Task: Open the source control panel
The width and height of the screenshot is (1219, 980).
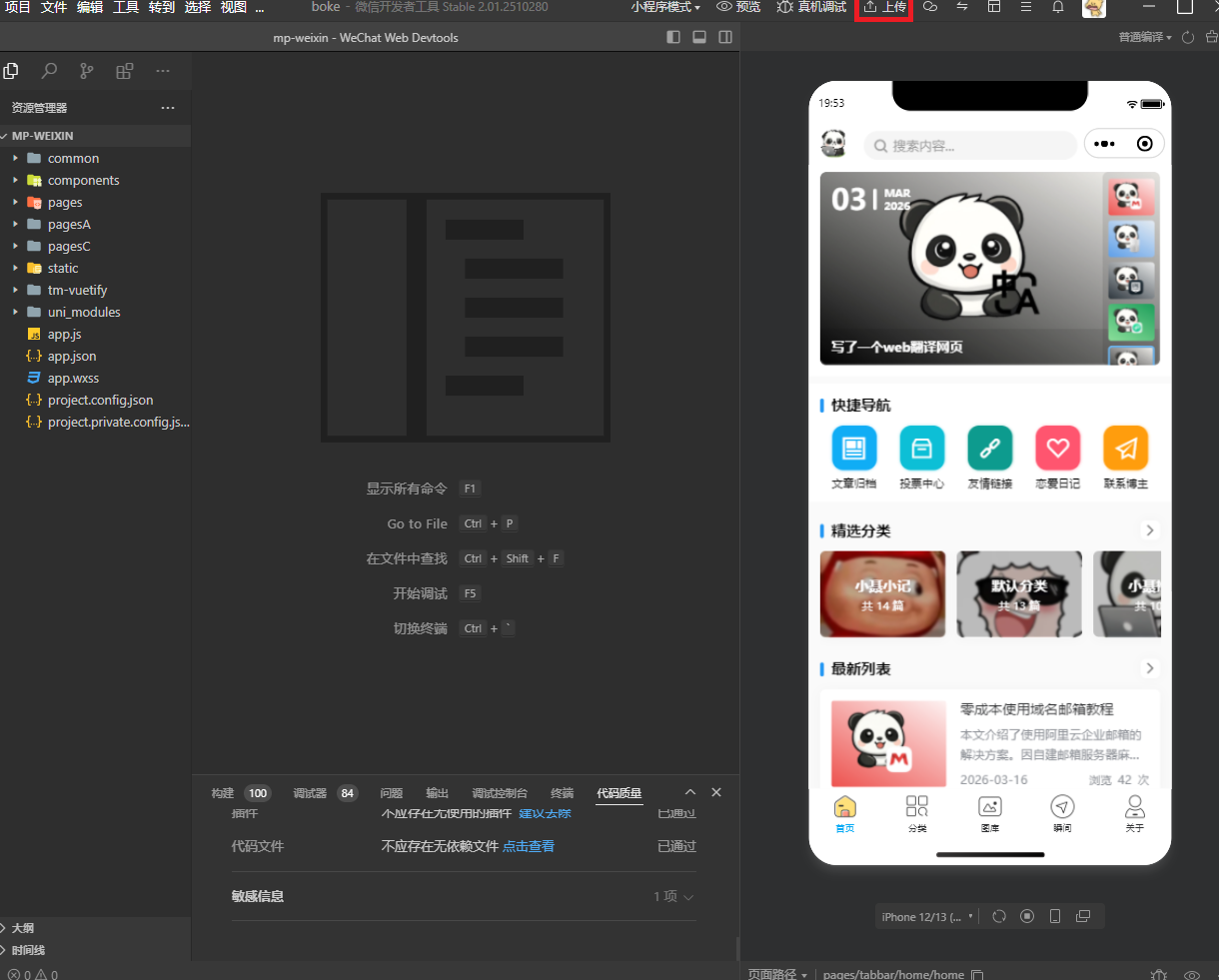Action: [87, 71]
